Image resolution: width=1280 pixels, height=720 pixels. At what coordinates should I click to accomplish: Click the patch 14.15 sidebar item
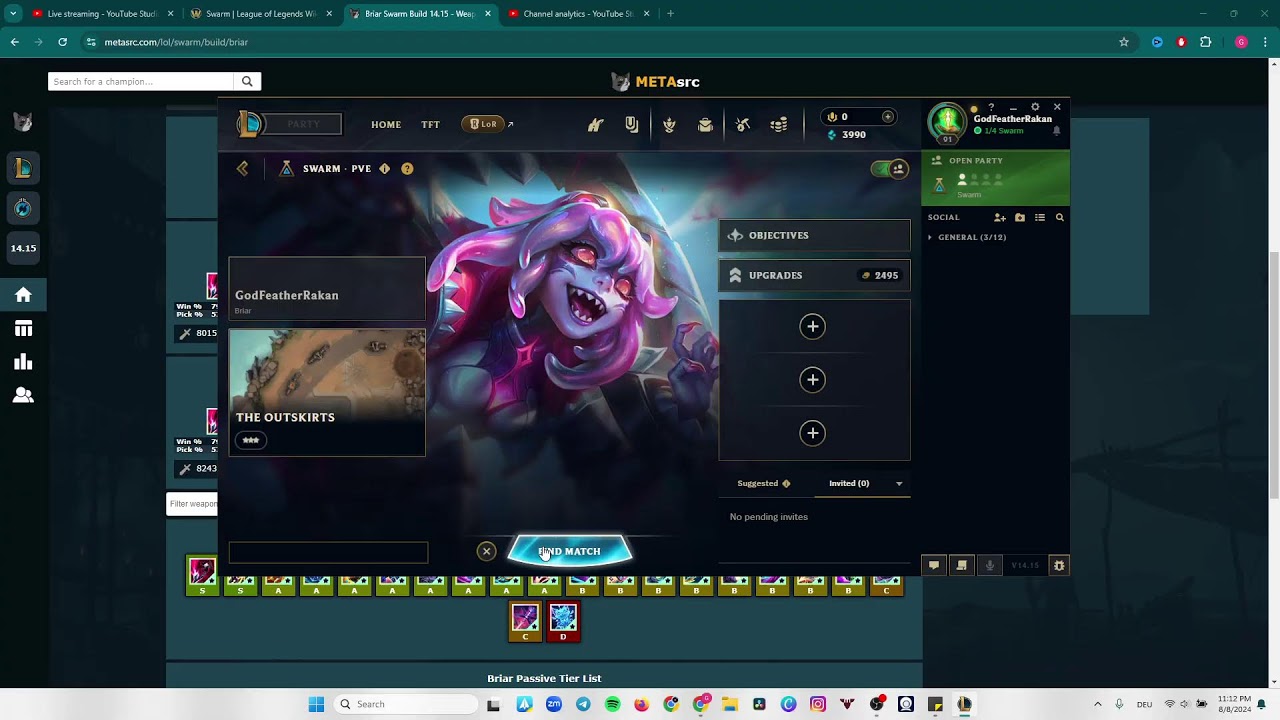(23, 248)
